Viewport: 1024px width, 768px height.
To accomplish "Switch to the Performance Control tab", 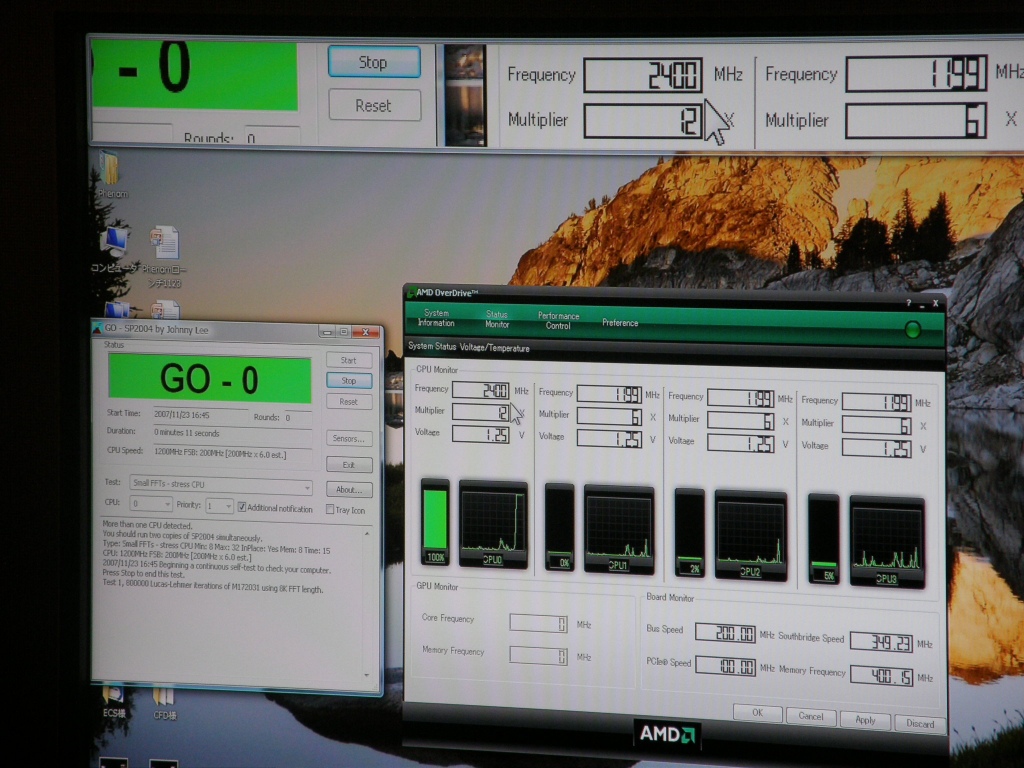I will [x=558, y=320].
